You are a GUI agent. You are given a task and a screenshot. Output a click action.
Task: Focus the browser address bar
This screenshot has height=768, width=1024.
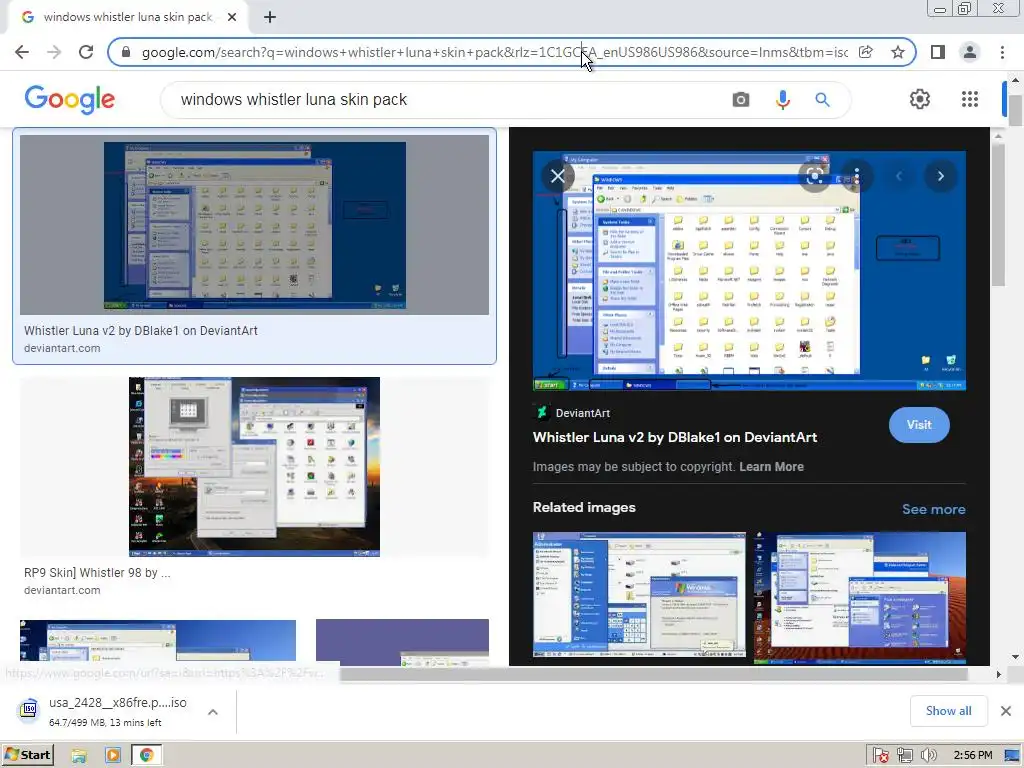(494, 52)
